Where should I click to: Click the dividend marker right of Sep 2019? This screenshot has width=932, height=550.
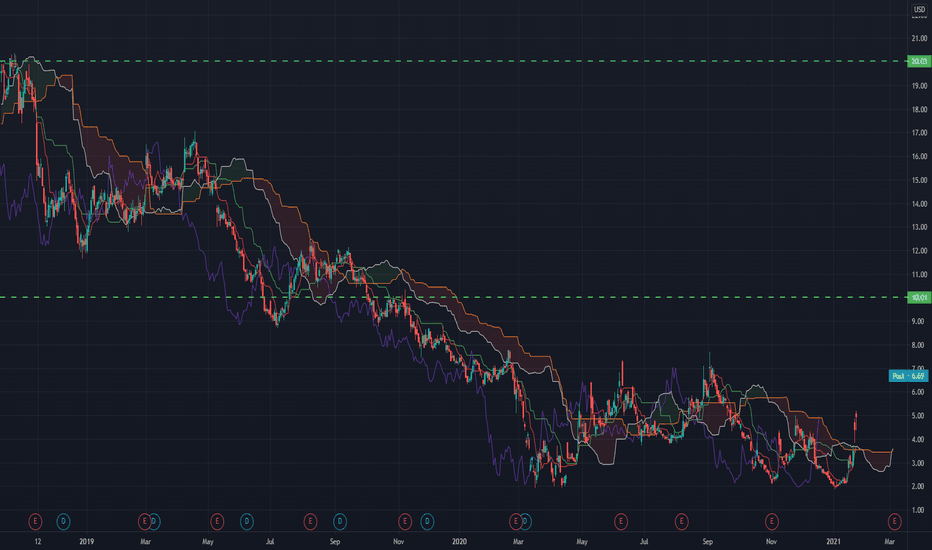coord(339,522)
